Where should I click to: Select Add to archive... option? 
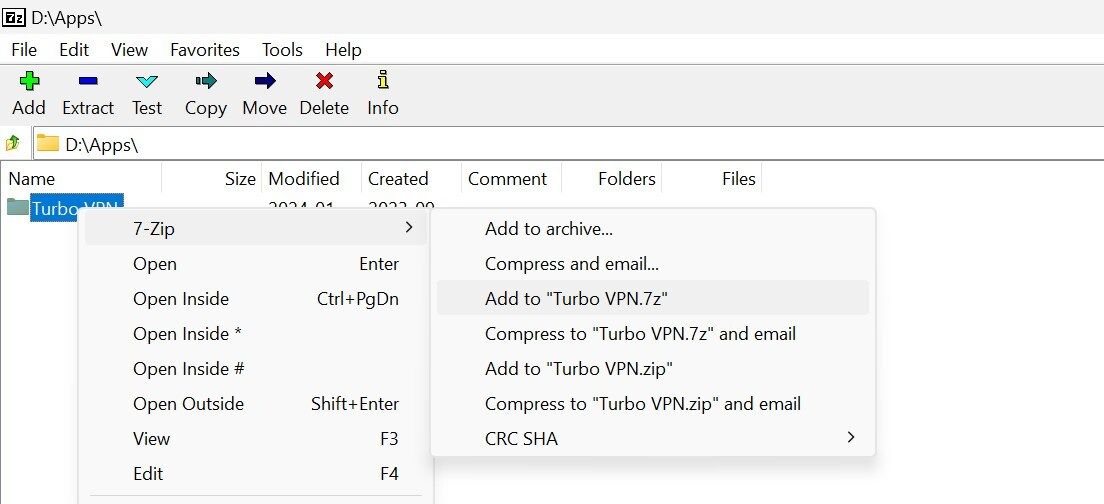click(653, 229)
